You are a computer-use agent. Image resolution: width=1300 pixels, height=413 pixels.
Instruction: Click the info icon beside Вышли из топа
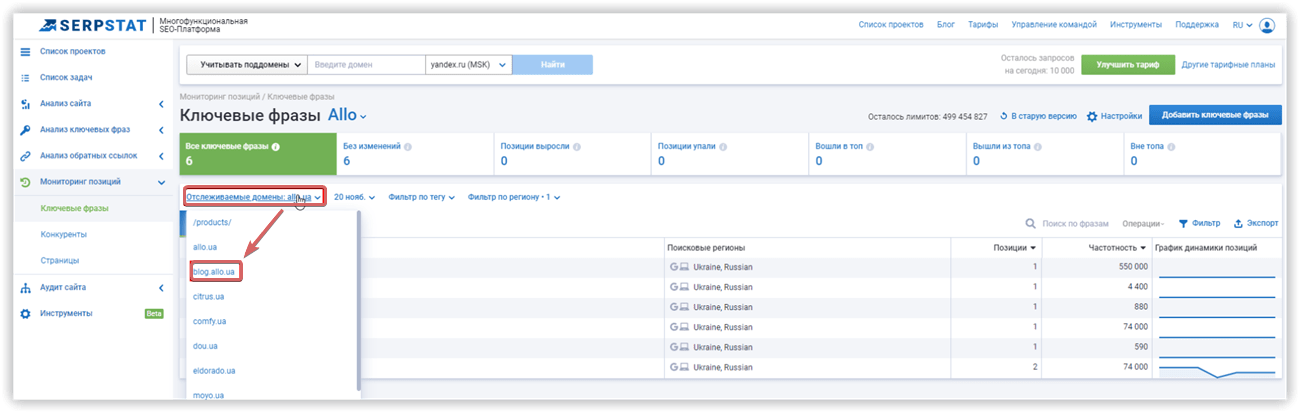point(1037,146)
